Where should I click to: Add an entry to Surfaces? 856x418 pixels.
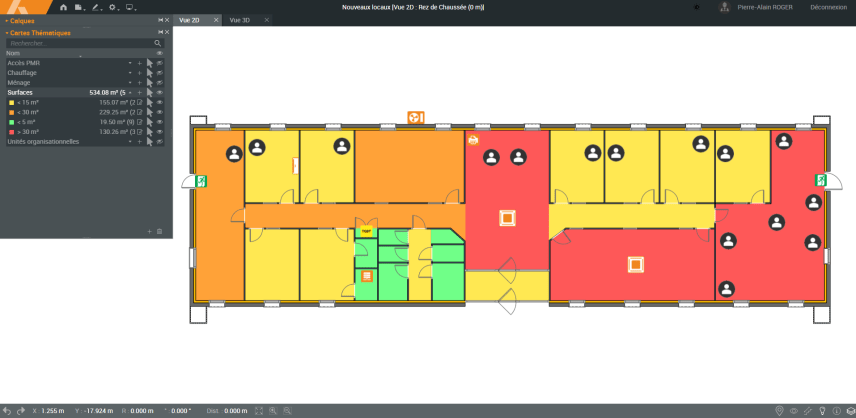pos(139,93)
